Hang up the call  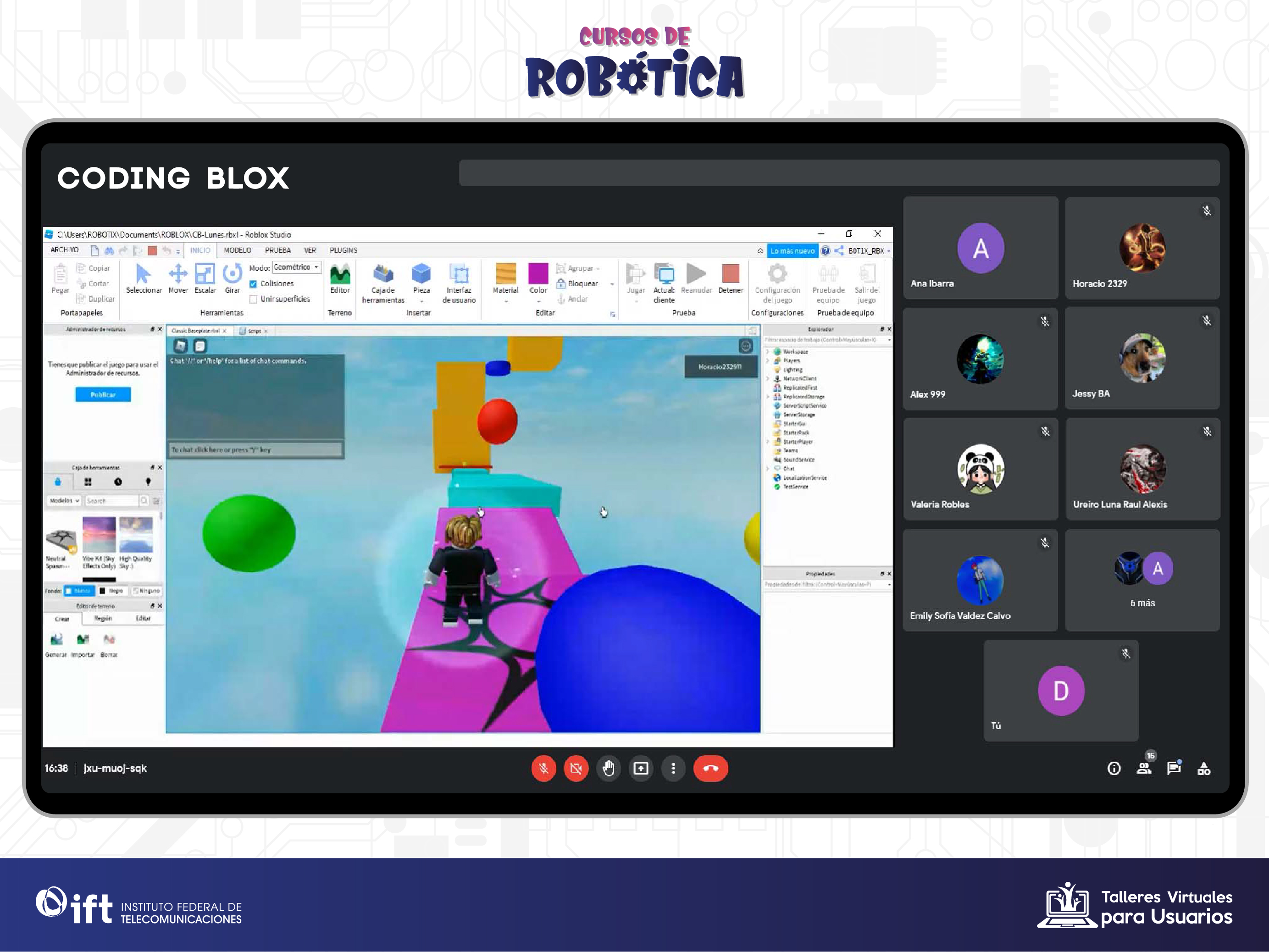coord(711,769)
